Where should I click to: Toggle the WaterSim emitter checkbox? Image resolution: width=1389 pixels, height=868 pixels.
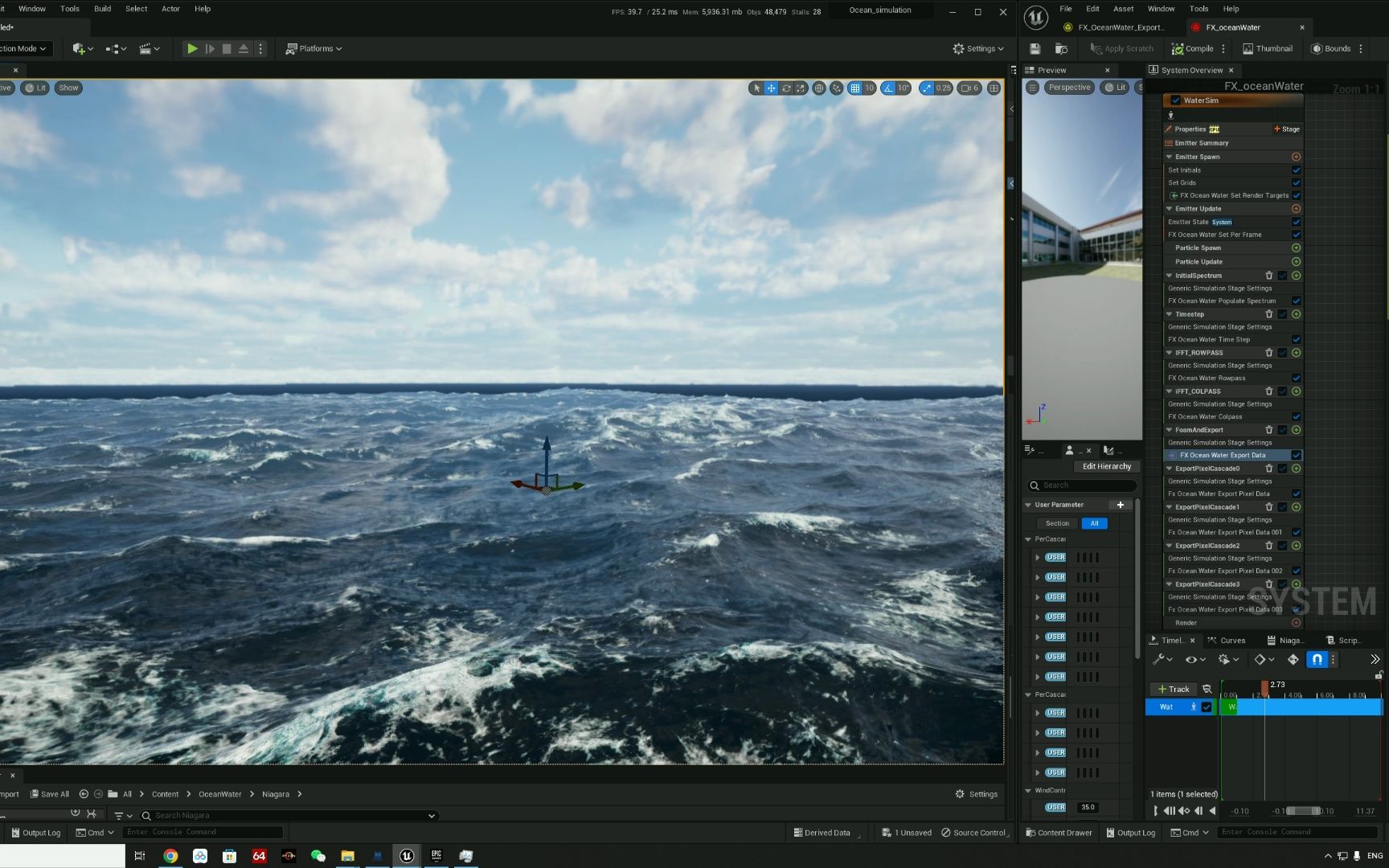(1176, 100)
